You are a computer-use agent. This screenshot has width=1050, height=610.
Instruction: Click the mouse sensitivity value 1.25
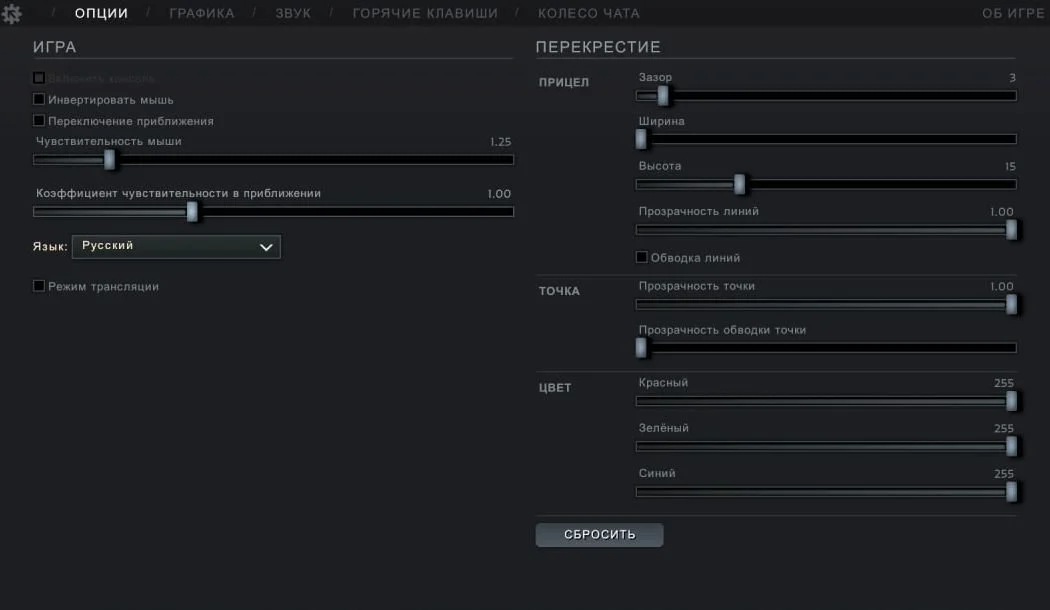[500, 142]
